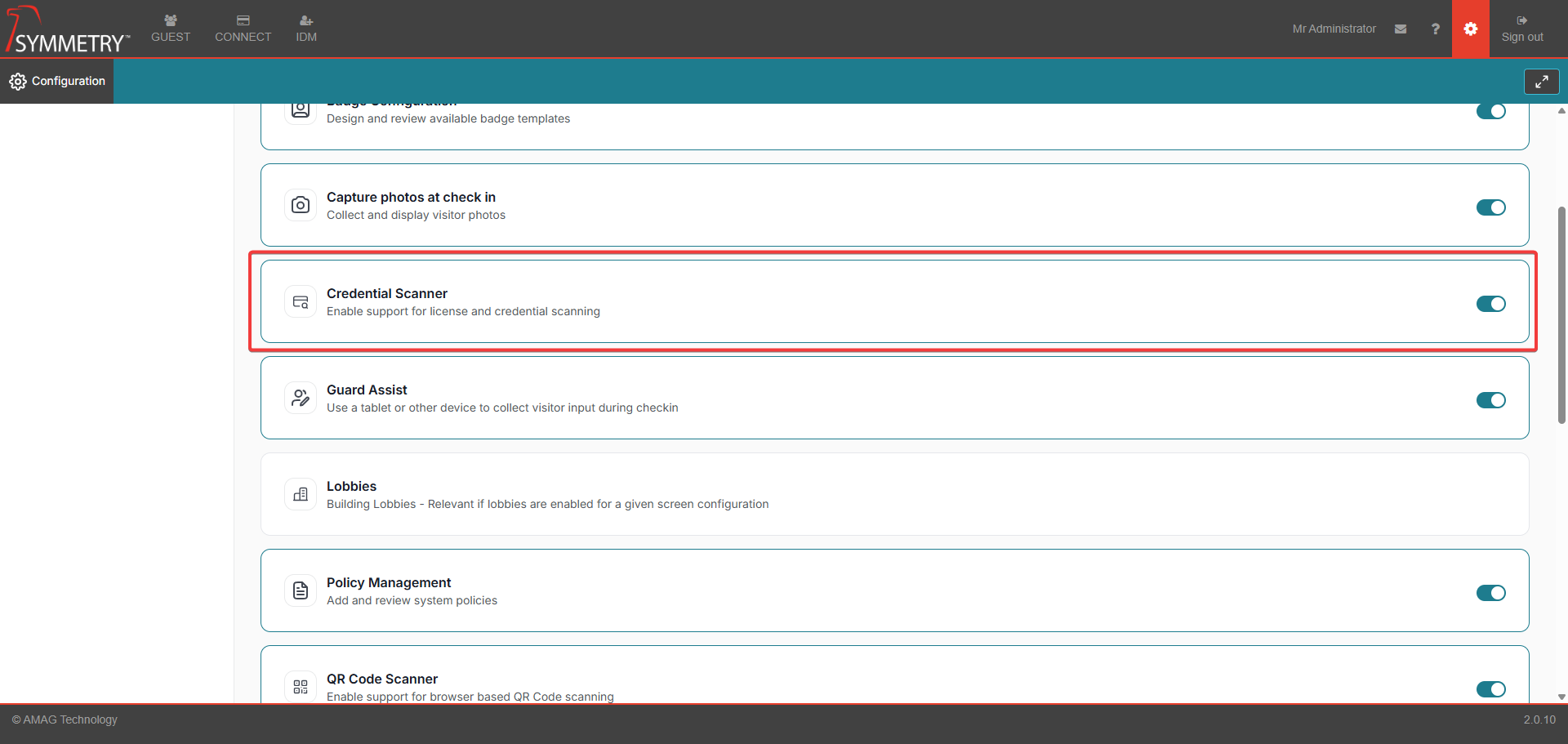This screenshot has width=1568, height=744.
Task: Expand view with fullscreen arrows button
Action: pyautogui.click(x=1541, y=82)
